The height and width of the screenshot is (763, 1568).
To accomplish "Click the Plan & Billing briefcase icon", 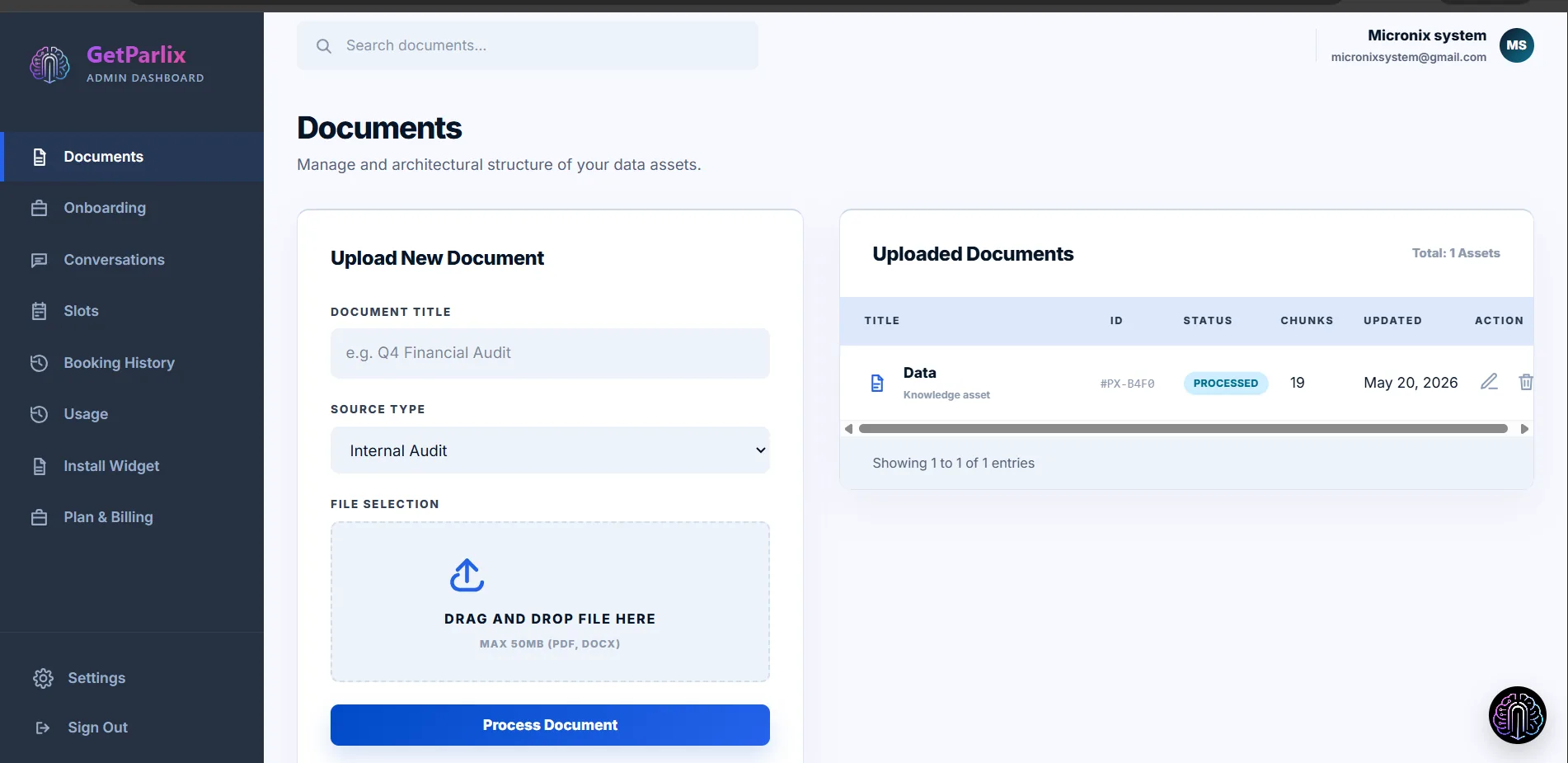I will pyautogui.click(x=39, y=517).
